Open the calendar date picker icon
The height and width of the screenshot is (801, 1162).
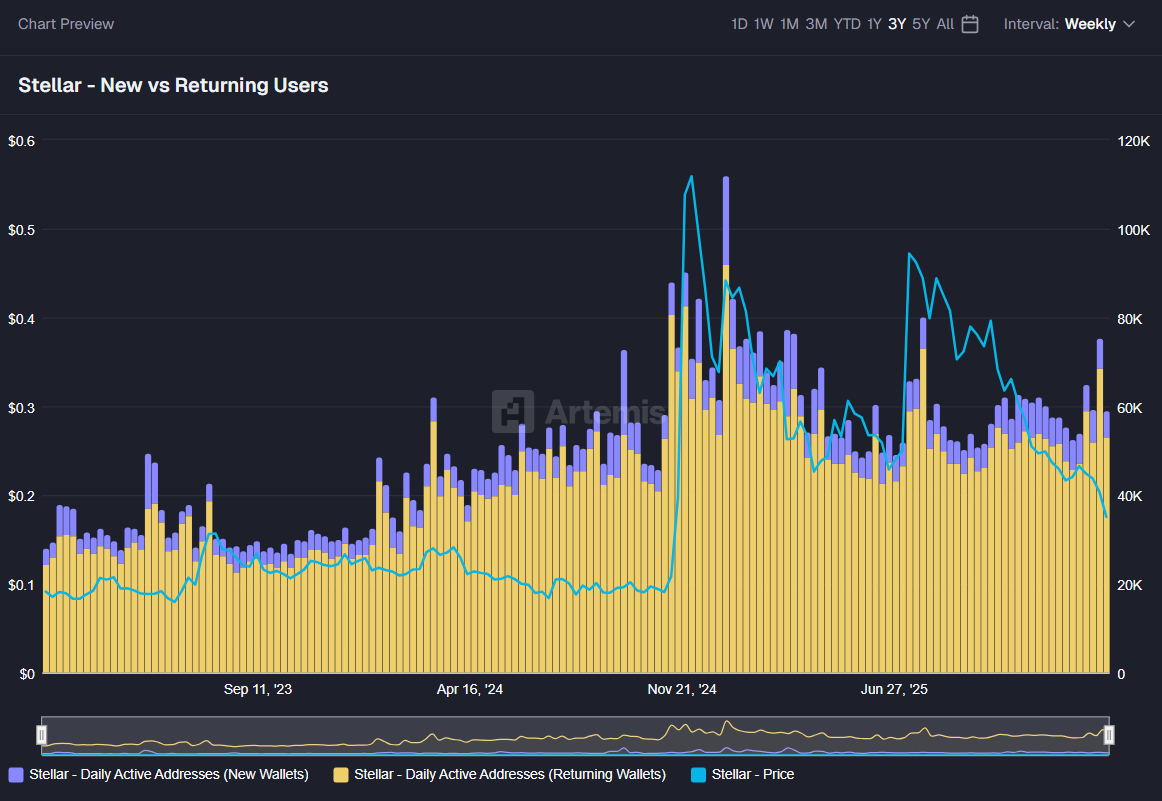point(967,23)
